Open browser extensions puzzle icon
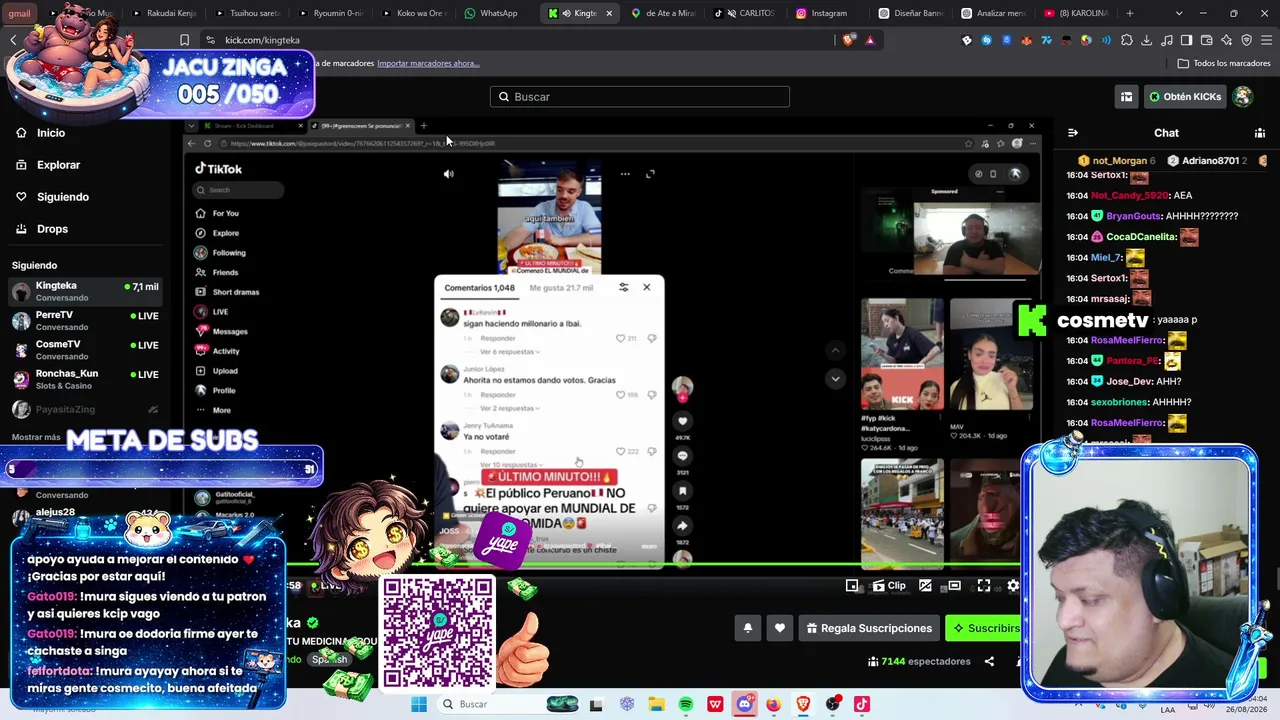The image size is (1280, 720). tap(1127, 40)
